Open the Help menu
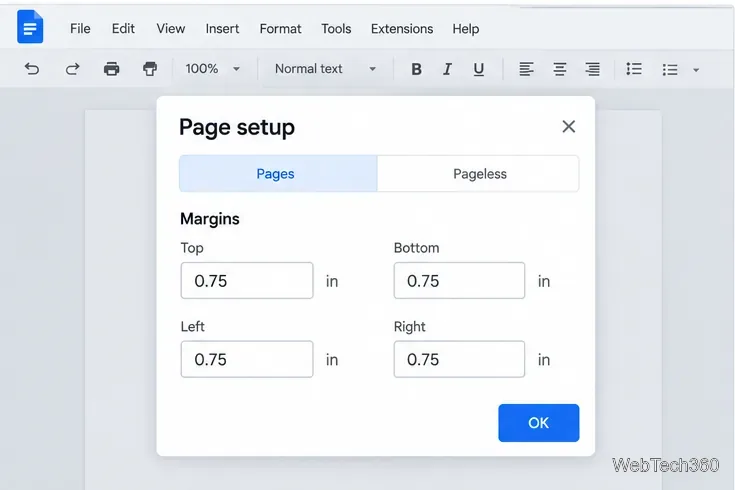 click(x=465, y=29)
